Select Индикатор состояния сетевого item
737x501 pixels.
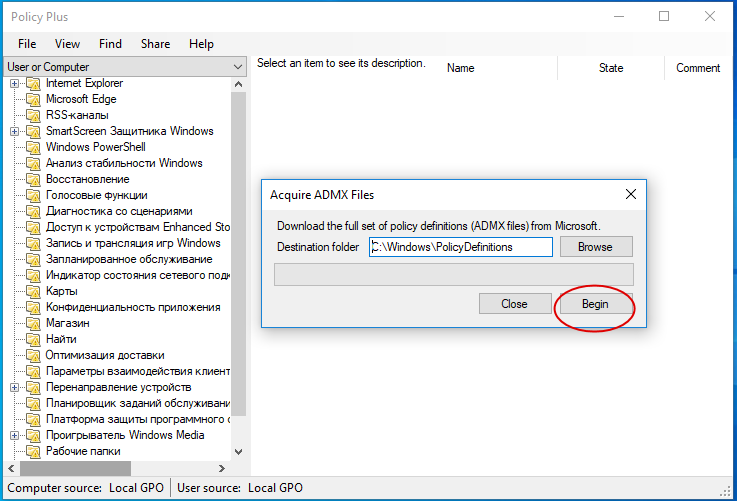(138, 275)
